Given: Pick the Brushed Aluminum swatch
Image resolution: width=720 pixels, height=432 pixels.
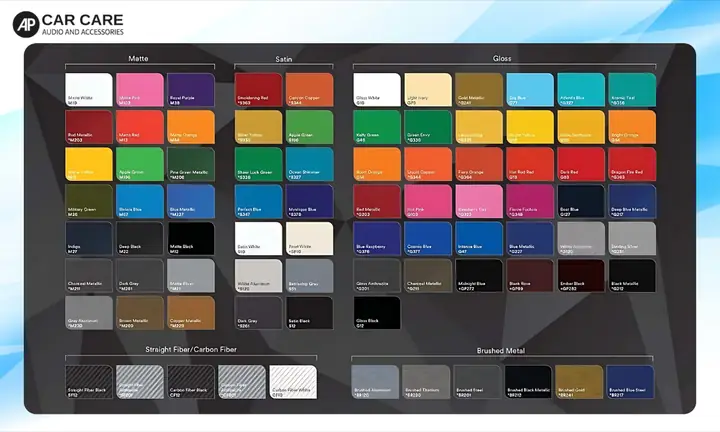Looking at the screenshot, I should (x=375, y=382).
